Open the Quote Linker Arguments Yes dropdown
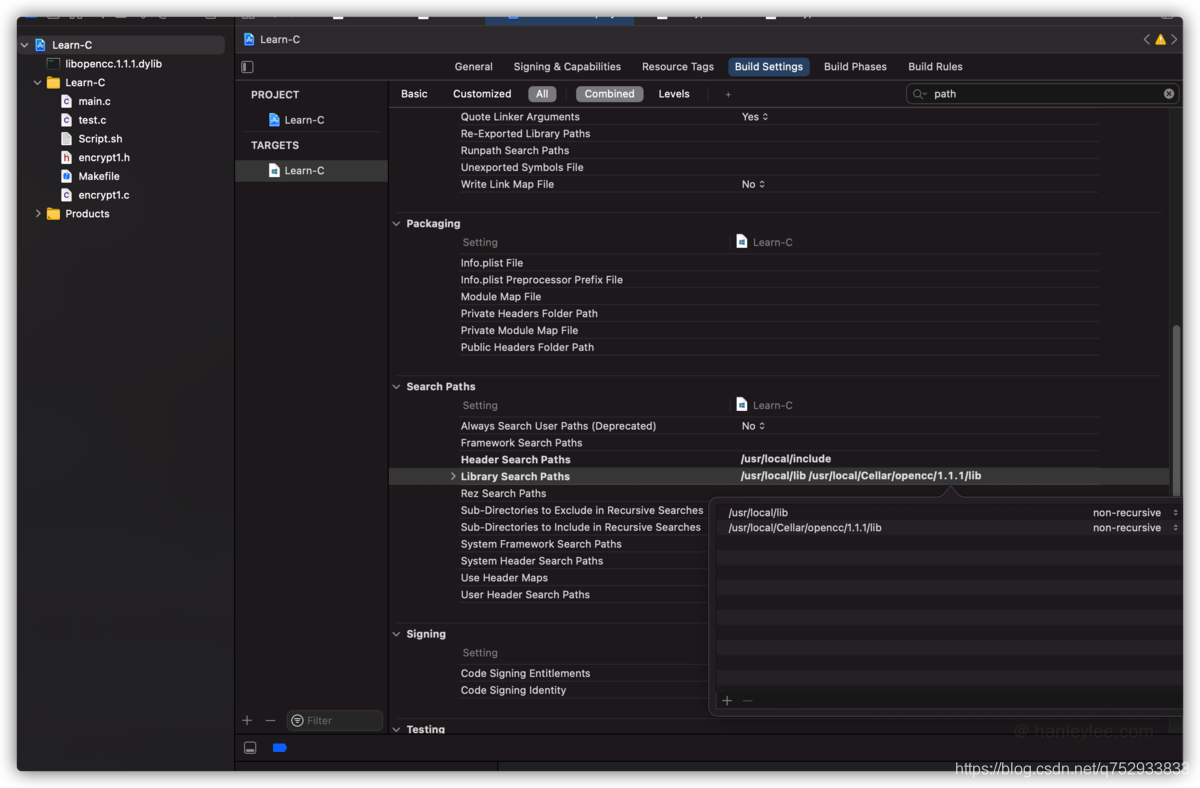 [x=755, y=117]
